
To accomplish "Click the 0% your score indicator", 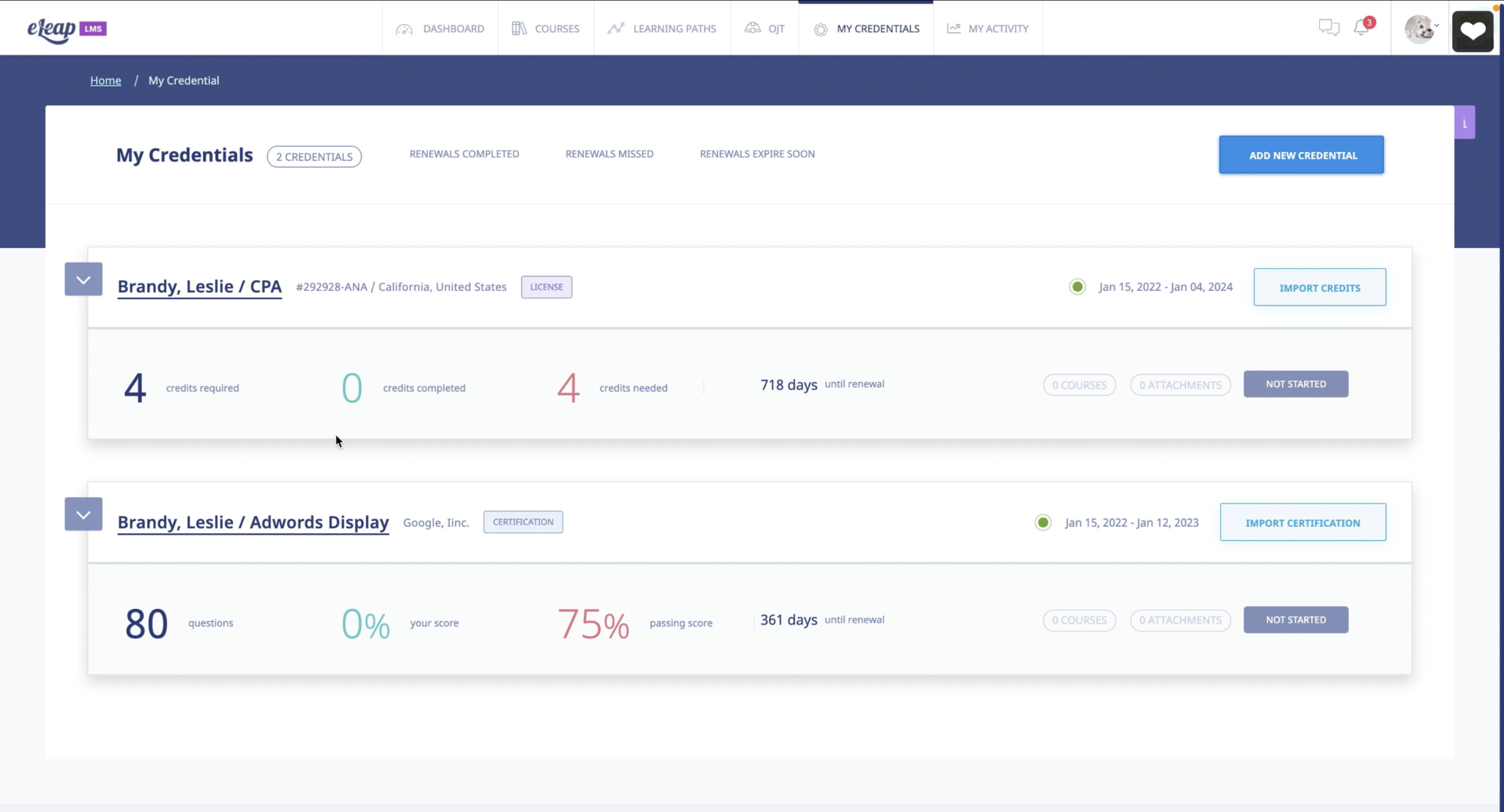I will coord(365,623).
